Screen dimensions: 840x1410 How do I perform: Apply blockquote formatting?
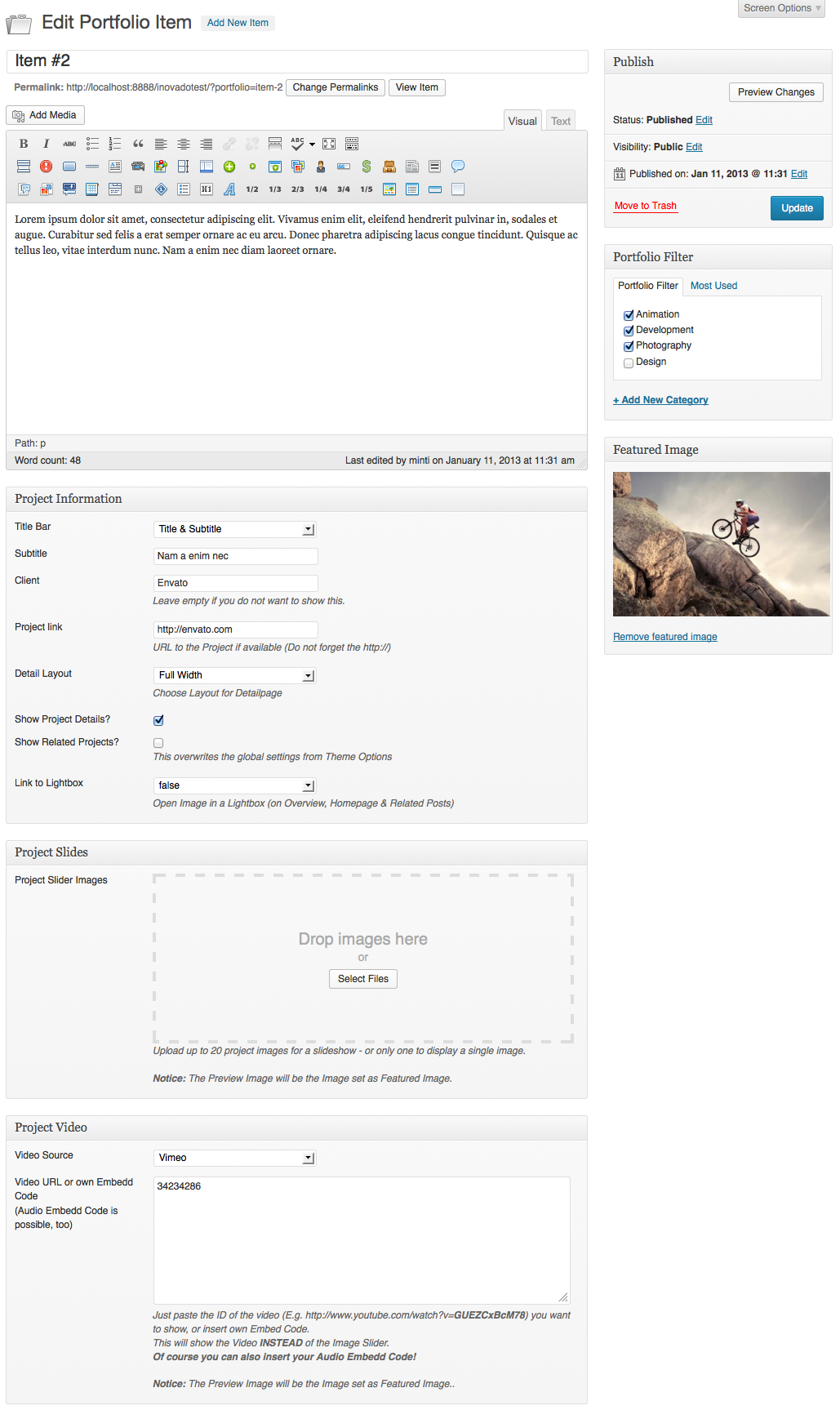coord(138,144)
